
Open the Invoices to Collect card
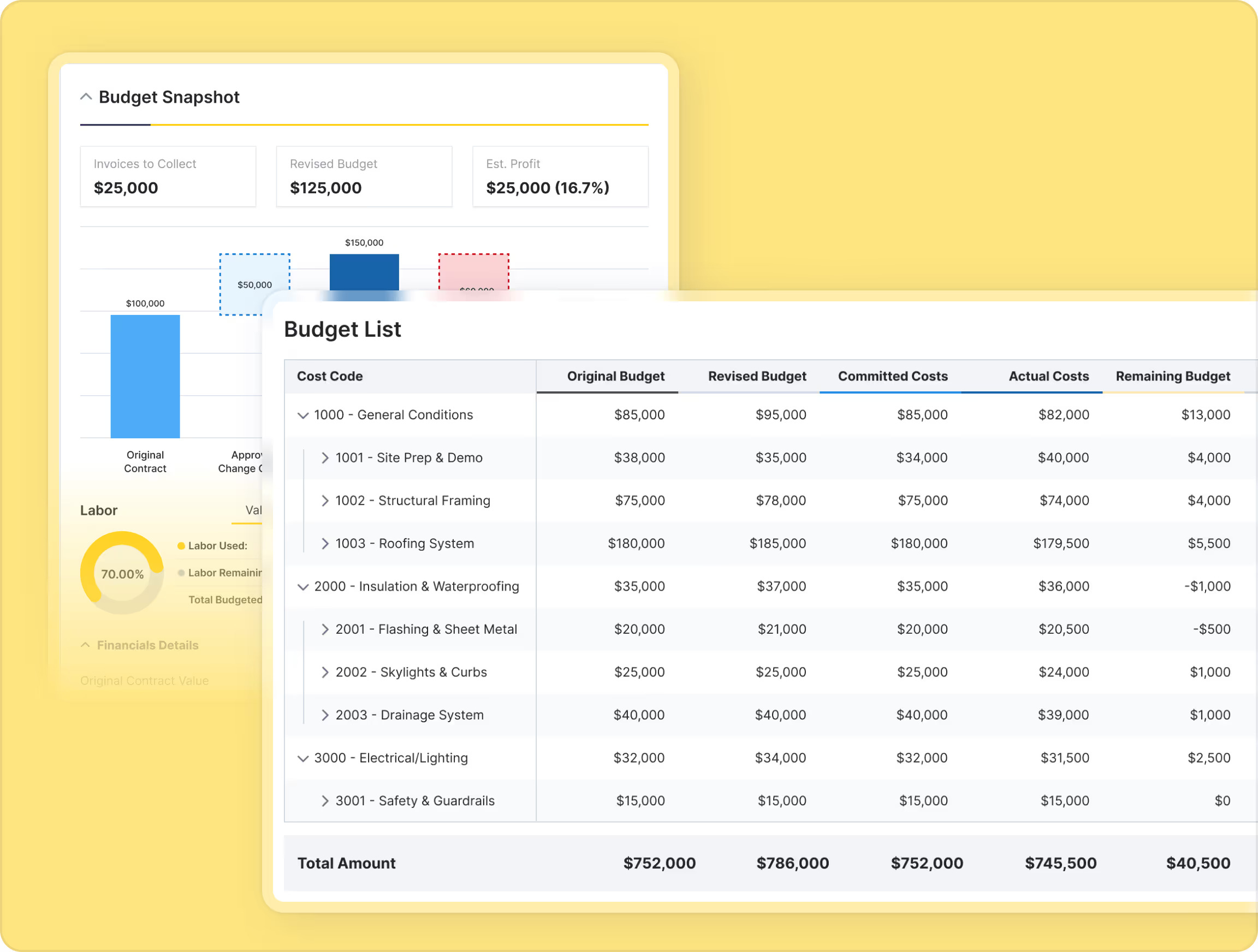tap(168, 176)
